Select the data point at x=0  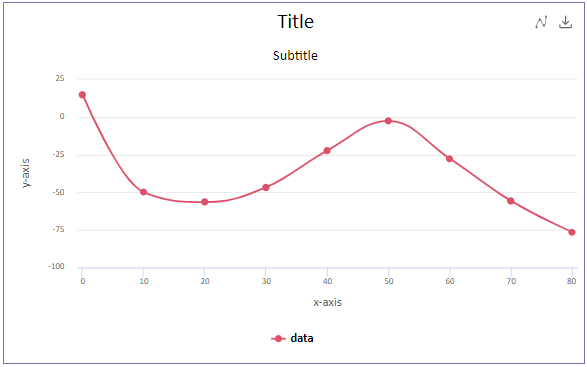coord(82,95)
